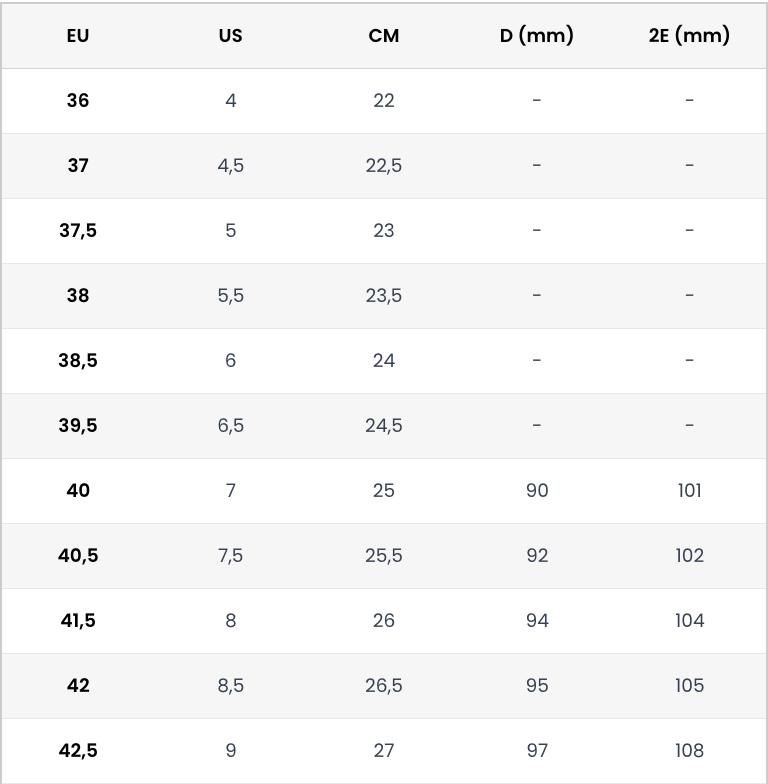Viewport: 768px width, 784px height.
Task: Select the 2E (mm) column header
Action: [689, 36]
